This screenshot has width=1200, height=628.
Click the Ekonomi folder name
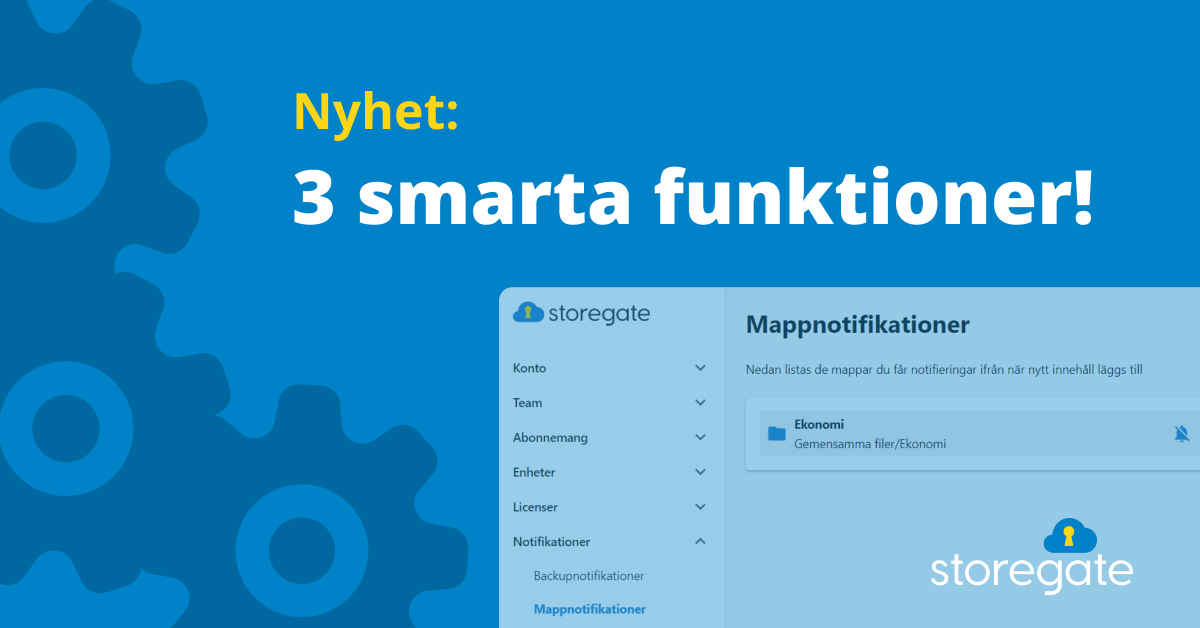coord(819,424)
